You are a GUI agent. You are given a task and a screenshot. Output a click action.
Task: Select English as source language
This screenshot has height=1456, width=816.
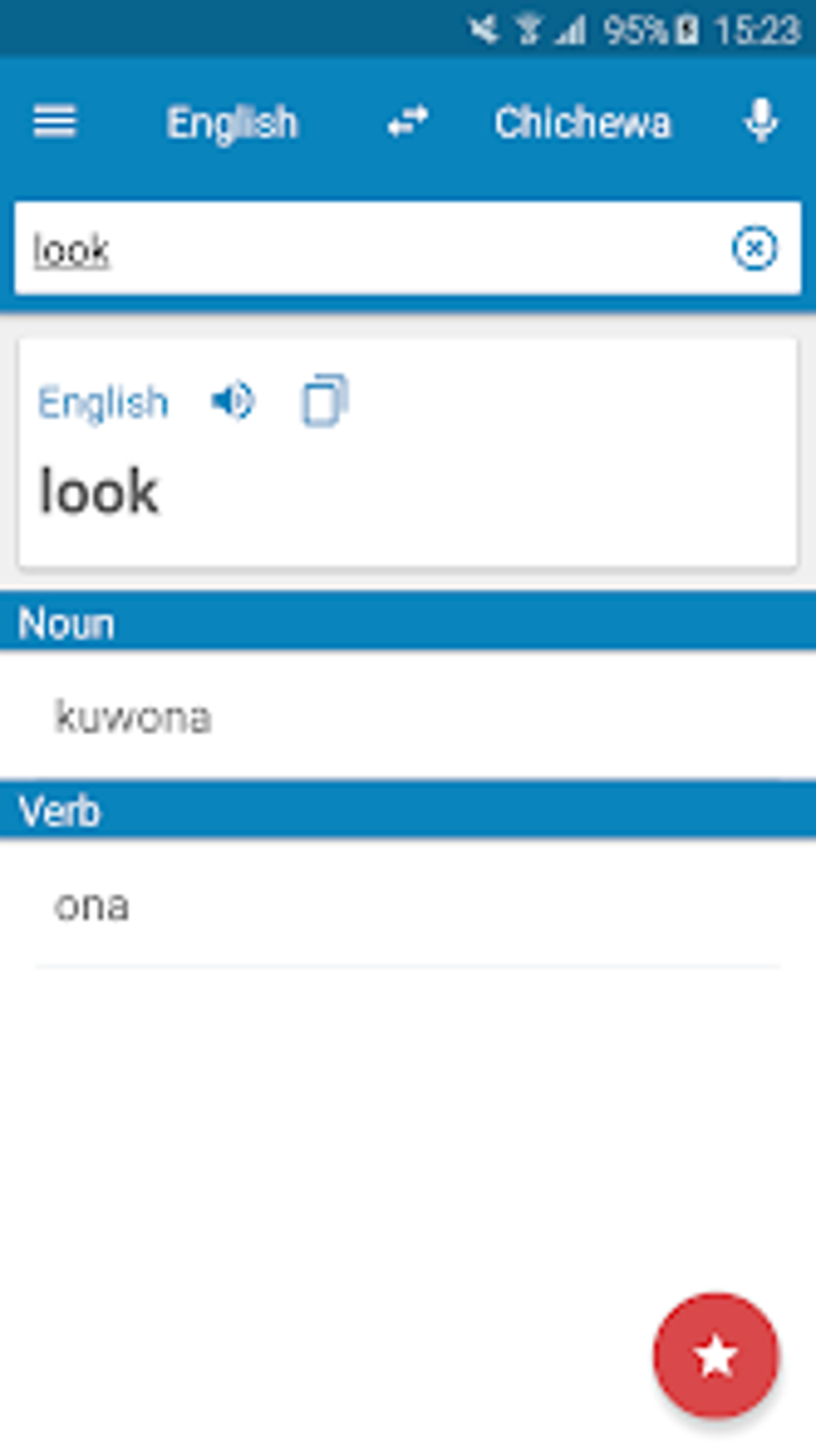pos(232,123)
